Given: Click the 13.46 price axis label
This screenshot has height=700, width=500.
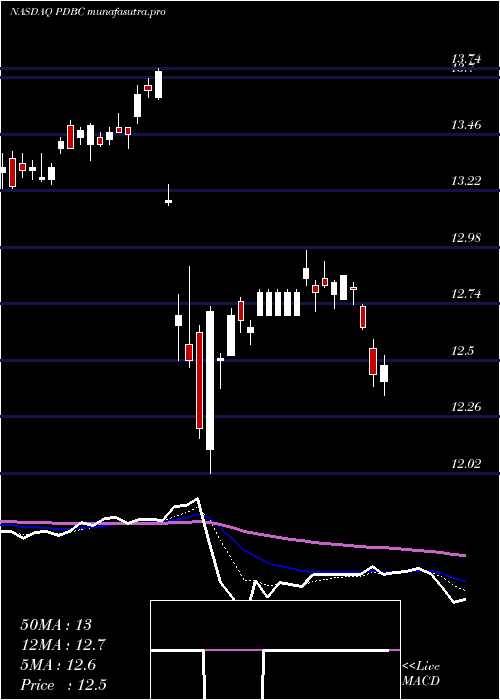Looking at the screenshot, I should (466, 125).
